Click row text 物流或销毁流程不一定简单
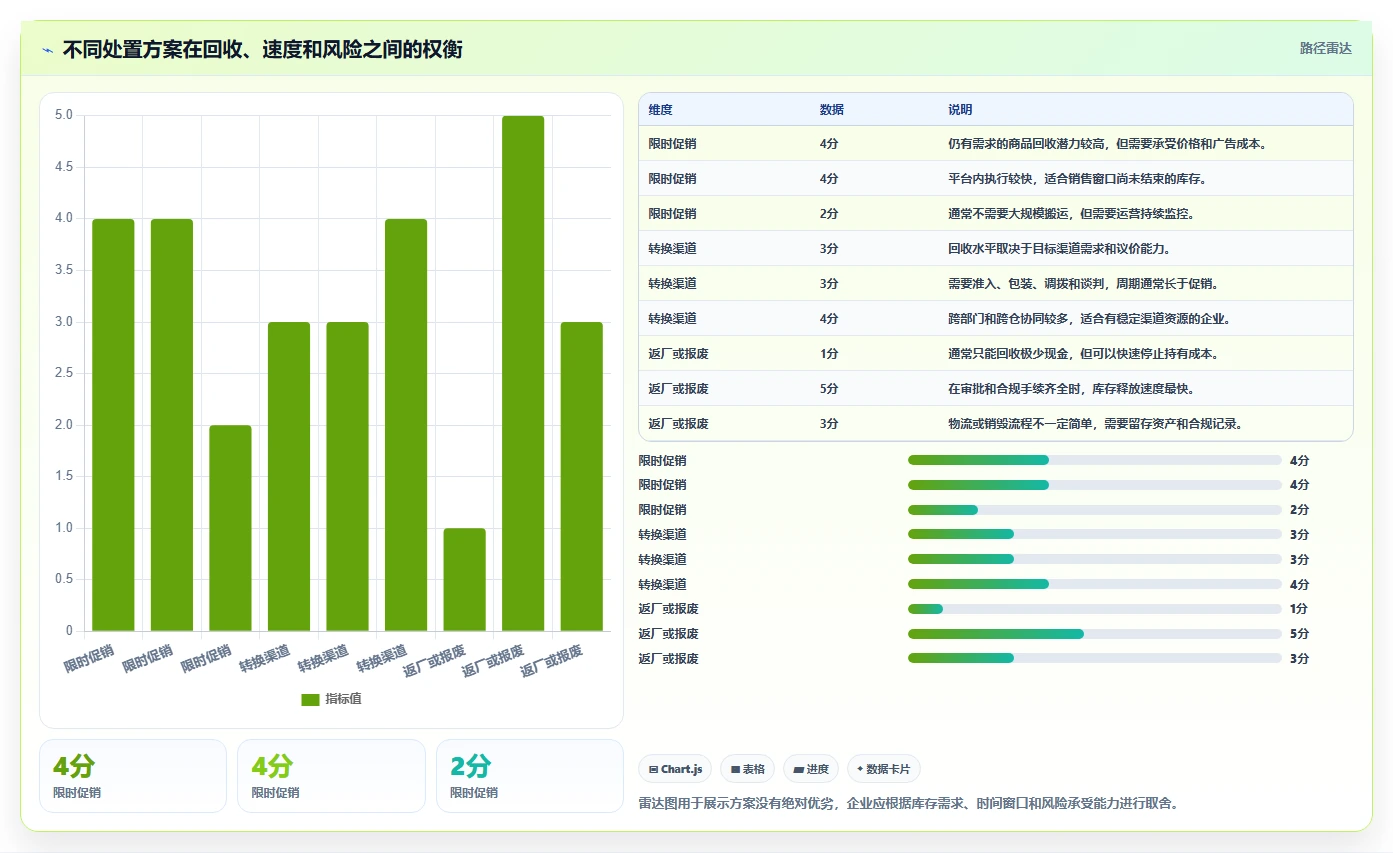Image resolution: width=1393 pixels, height=853 pixels. coord(1021,424)
